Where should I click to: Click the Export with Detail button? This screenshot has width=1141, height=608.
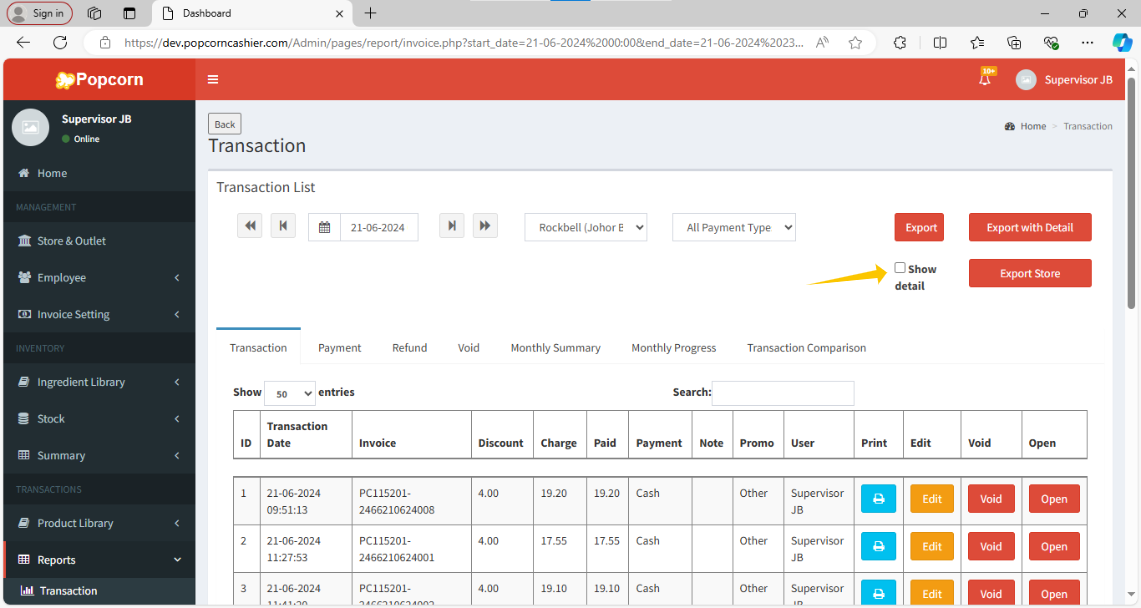(1030, 227)
